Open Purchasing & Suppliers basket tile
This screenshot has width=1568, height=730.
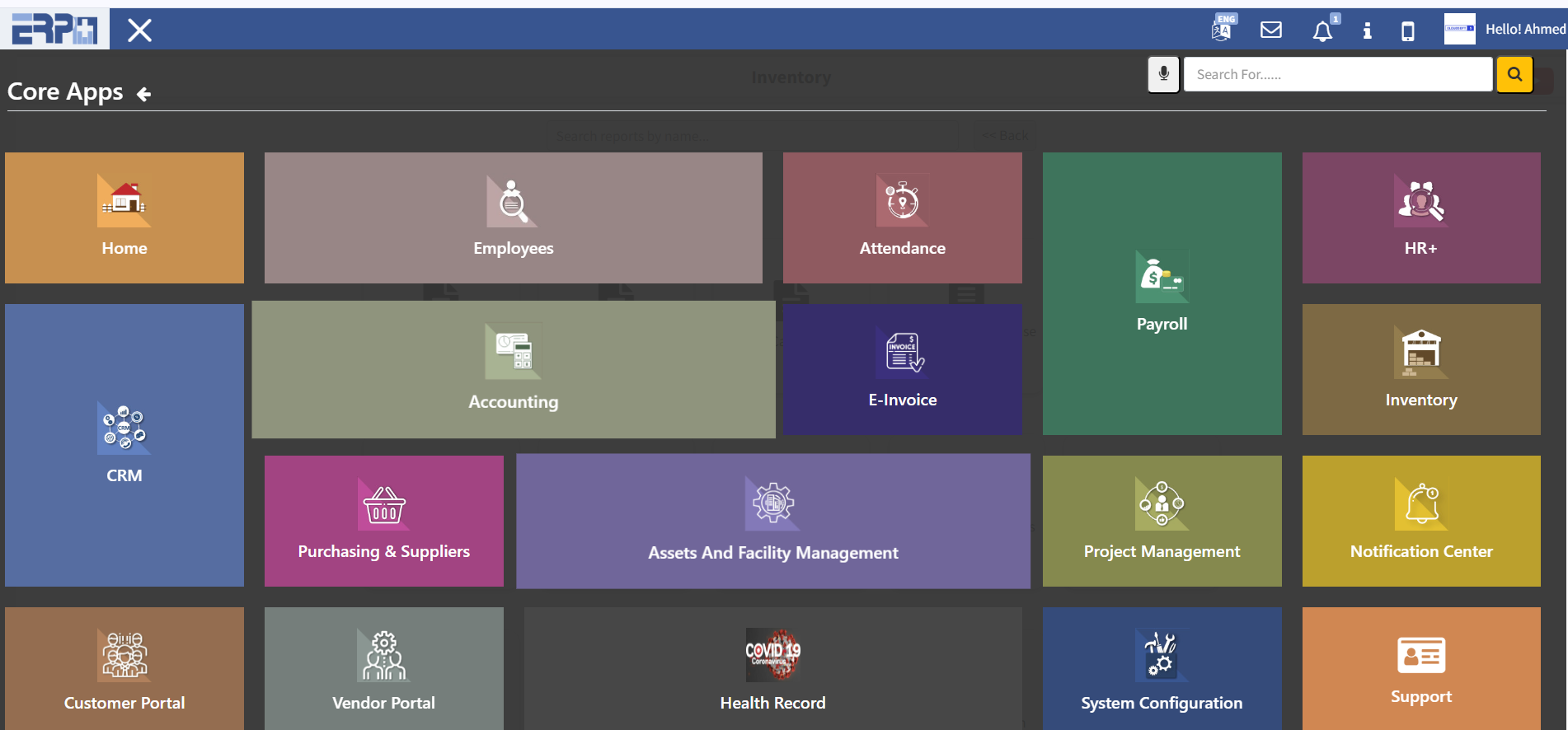383,521
